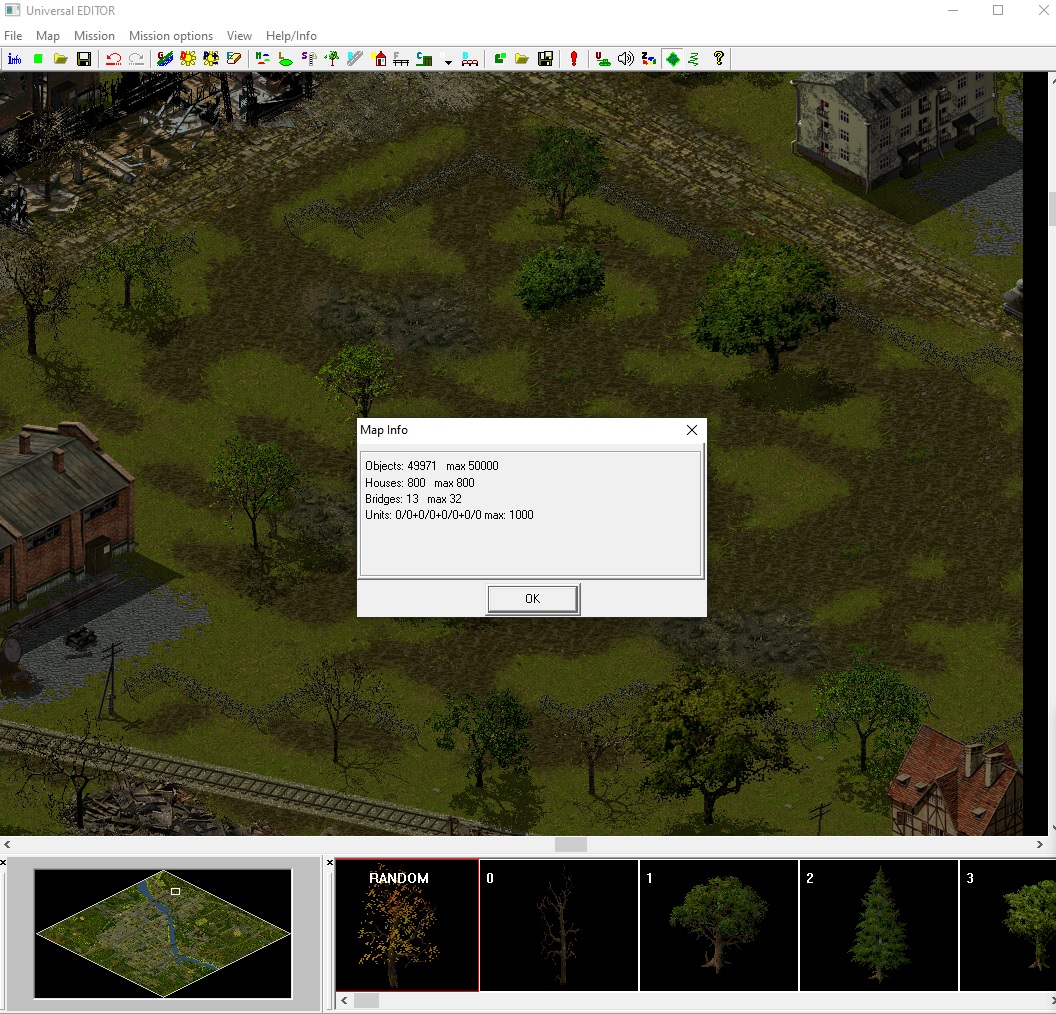Click the speaker sound icon
1056x1014 pixels.
[626, 59]
